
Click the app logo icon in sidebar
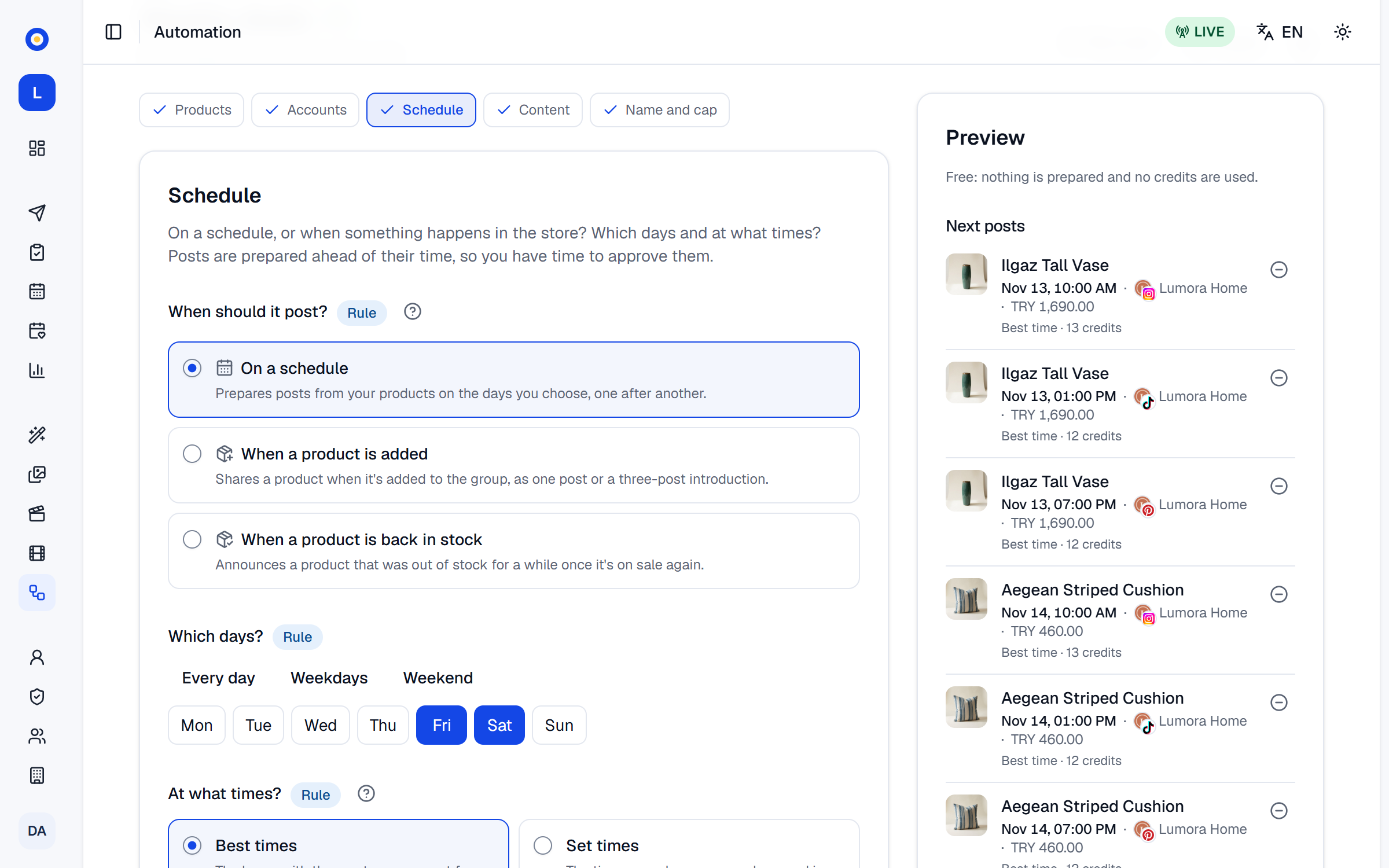point(37,39)
